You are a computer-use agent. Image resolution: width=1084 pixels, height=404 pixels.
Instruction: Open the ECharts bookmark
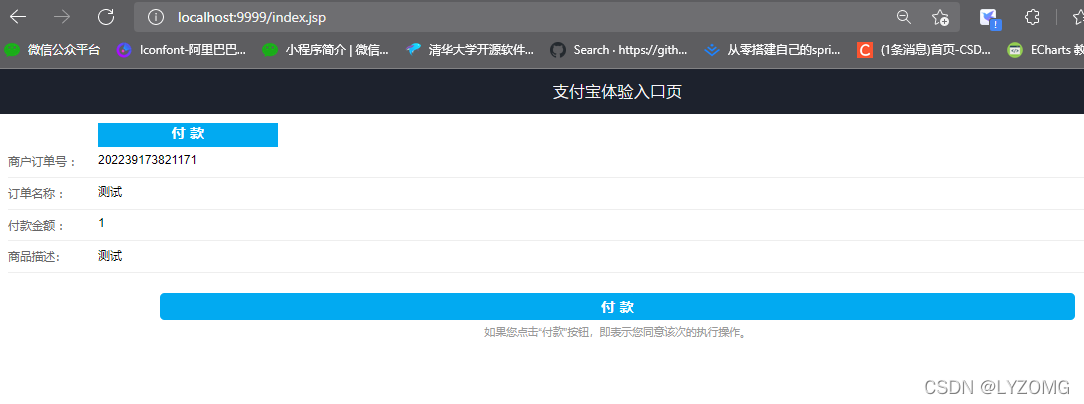(x=1045, y=50)
